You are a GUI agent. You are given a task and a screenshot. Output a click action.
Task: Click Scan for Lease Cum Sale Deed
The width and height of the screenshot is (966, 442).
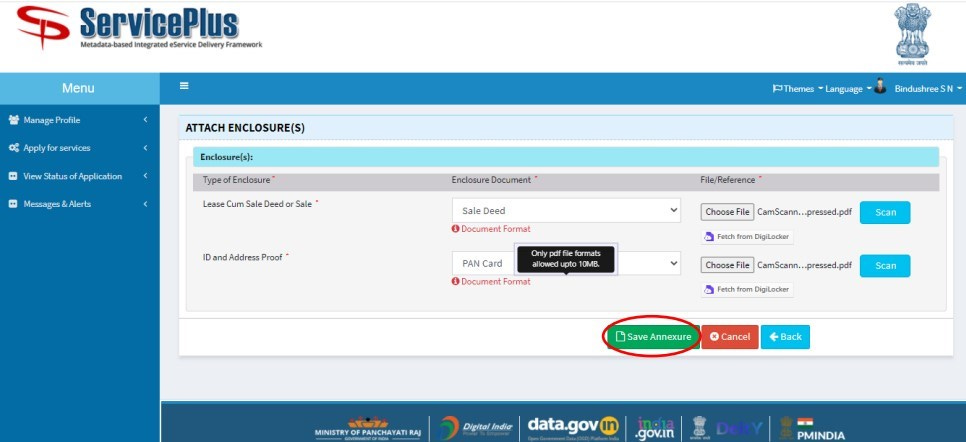point(885,212)
